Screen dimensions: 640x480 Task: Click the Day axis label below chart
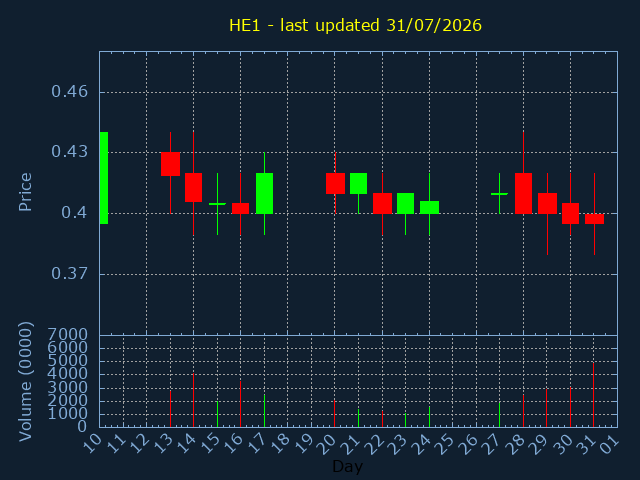coord(347,467)
